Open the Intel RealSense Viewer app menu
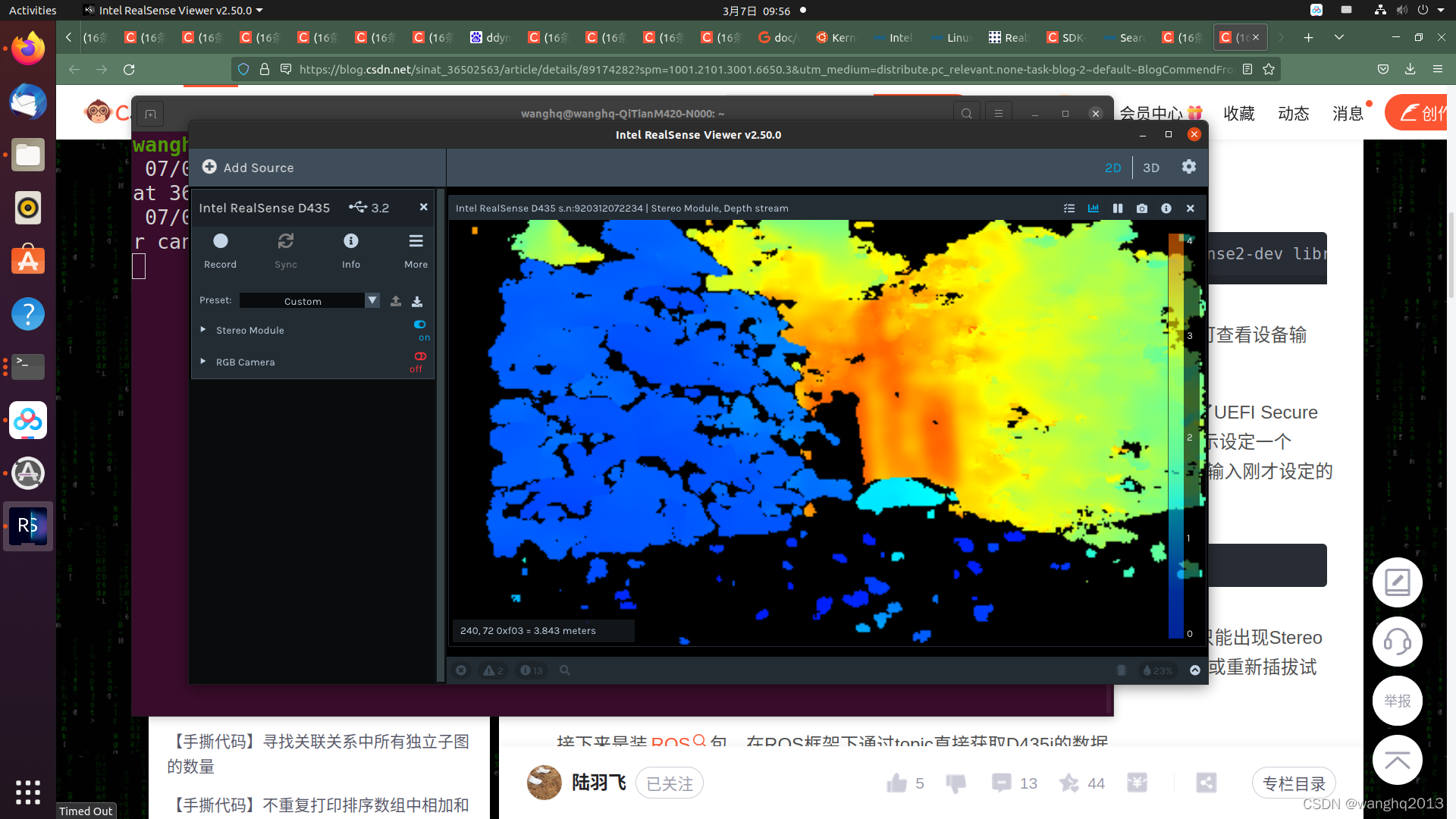This screenshot has width=1456, height=819. coord(174,11)
